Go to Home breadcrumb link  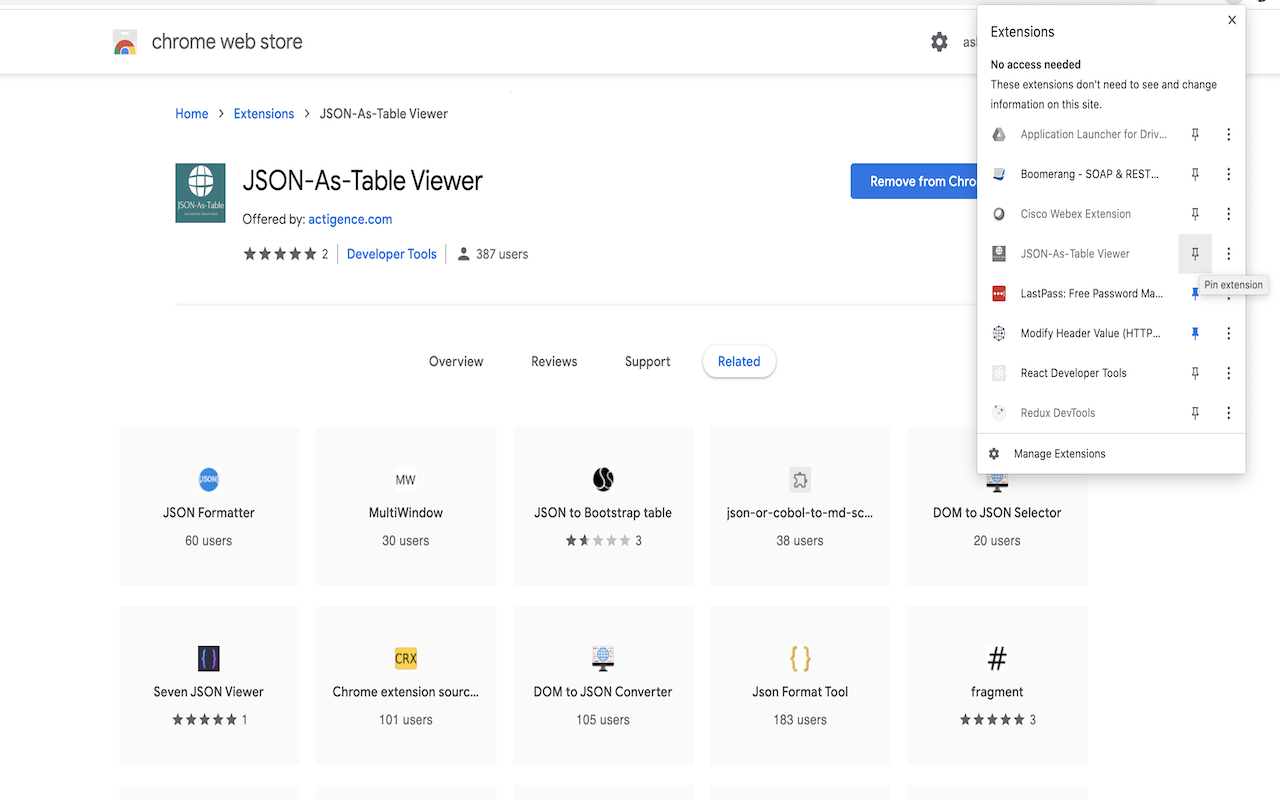tap(192, 114)
